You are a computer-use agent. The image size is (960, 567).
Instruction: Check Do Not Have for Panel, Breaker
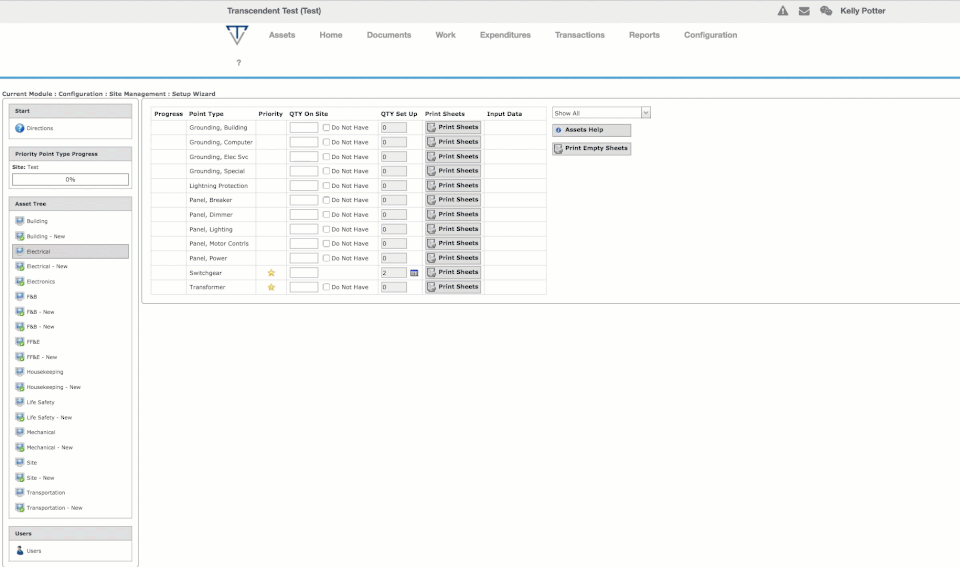(326, 200)
